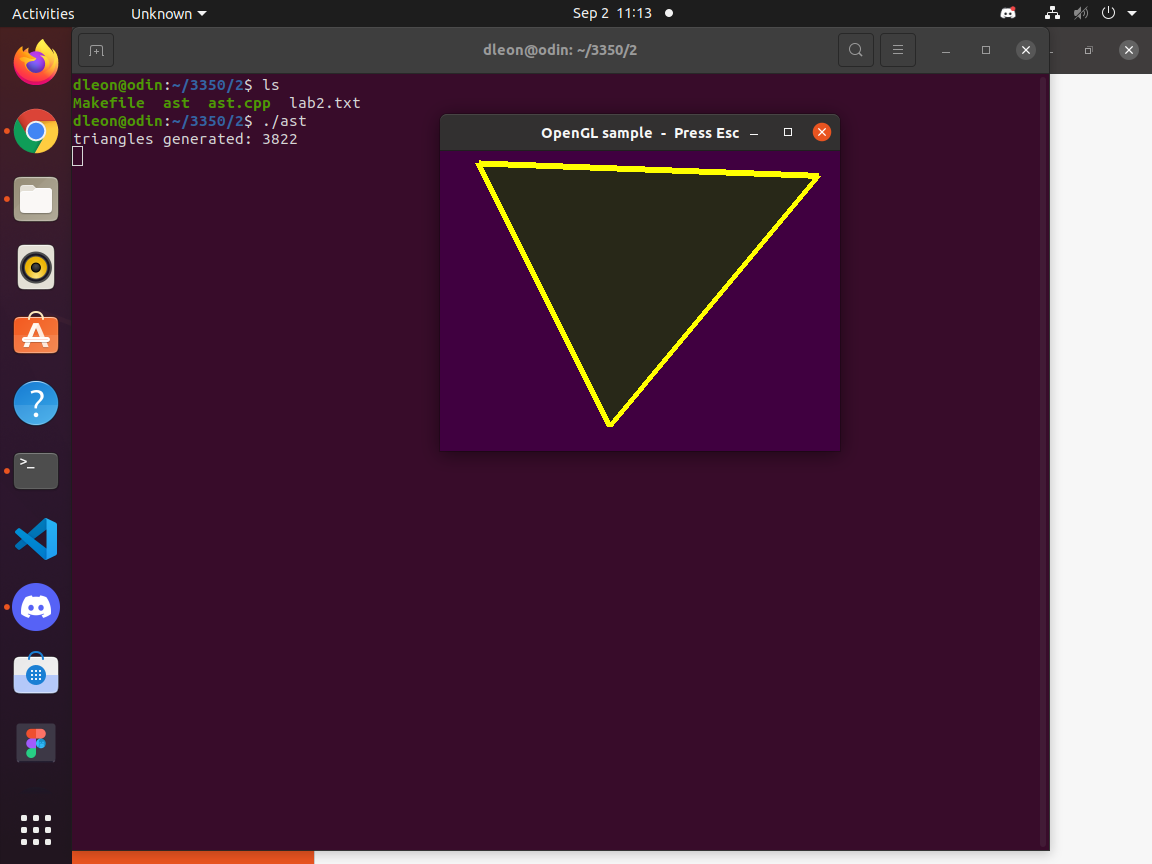Image resolution: width=1152 pixels, height=864 pixels.
Task: Launch Visual Studio Code from dock
Action: tap(36, 539)
